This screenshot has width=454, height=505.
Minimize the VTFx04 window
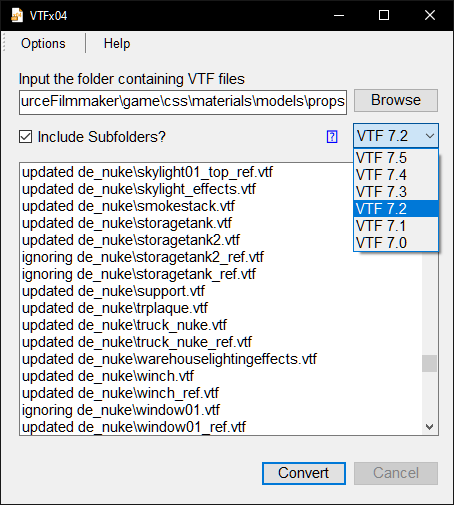pyautogui.click(x=339, y=15)
